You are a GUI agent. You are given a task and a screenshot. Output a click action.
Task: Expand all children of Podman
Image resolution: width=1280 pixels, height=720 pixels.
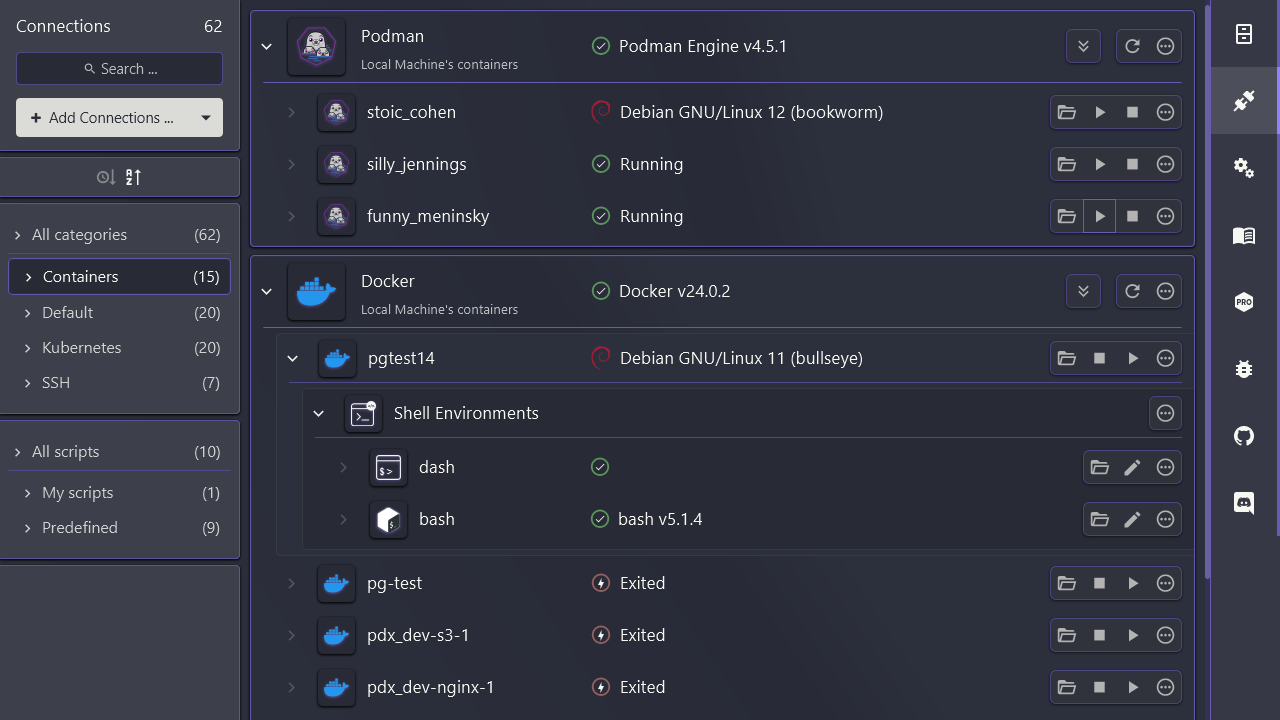1083,46
